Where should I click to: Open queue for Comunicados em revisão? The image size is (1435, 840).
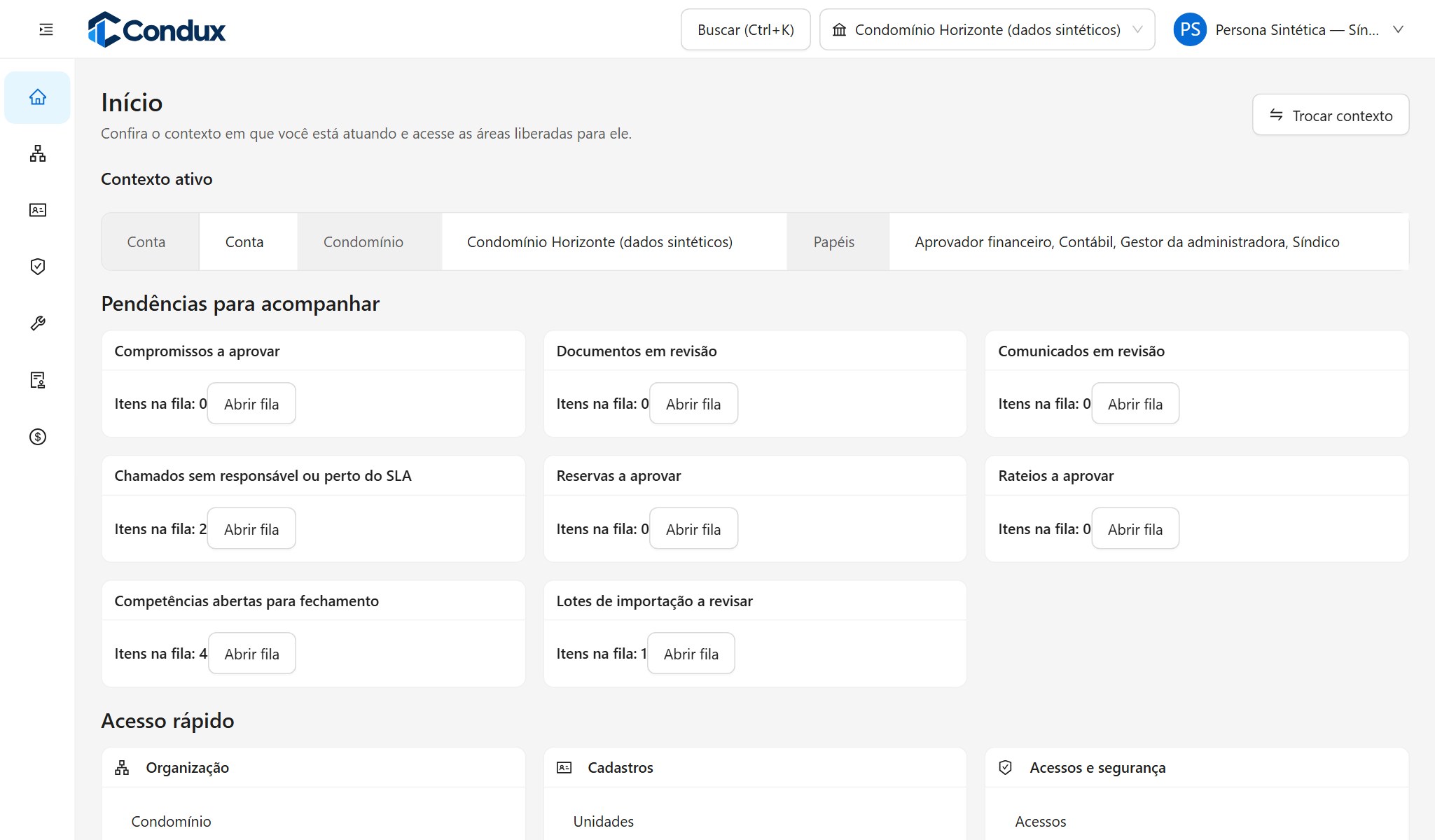1135,403
